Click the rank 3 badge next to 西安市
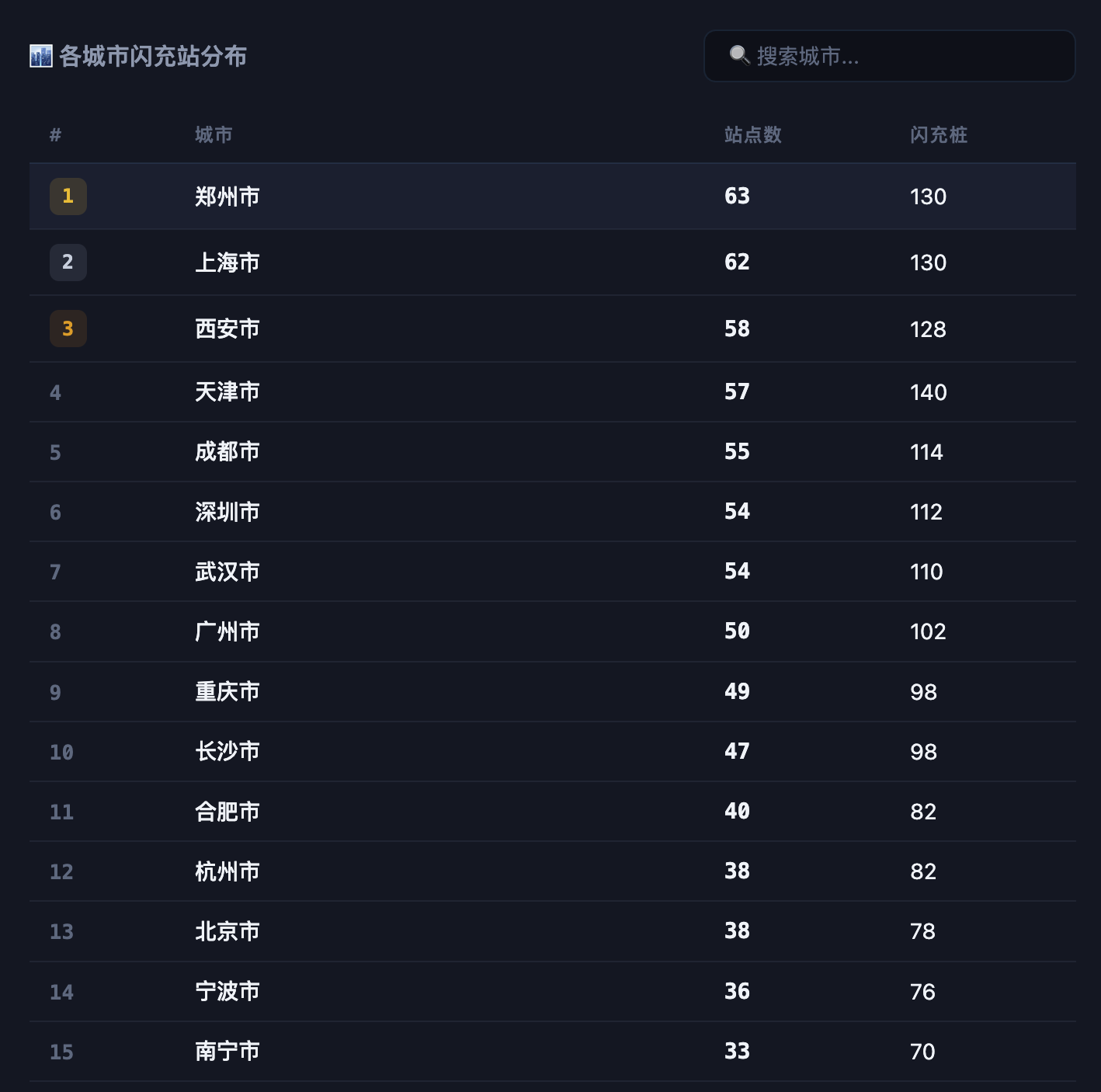The image size is (1101, 1092). 68,329
